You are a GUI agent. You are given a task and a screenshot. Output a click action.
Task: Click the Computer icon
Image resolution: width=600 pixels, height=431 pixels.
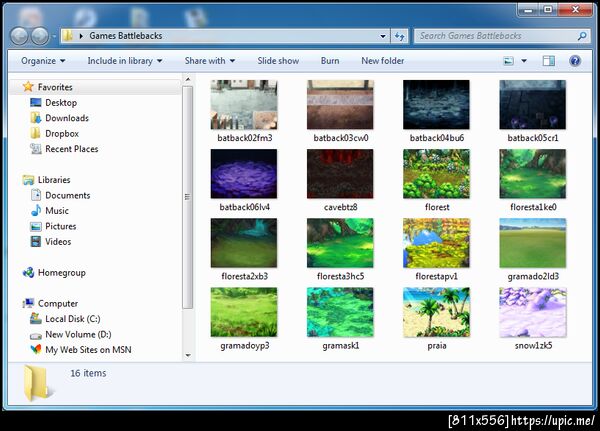[x=28, y=303]
